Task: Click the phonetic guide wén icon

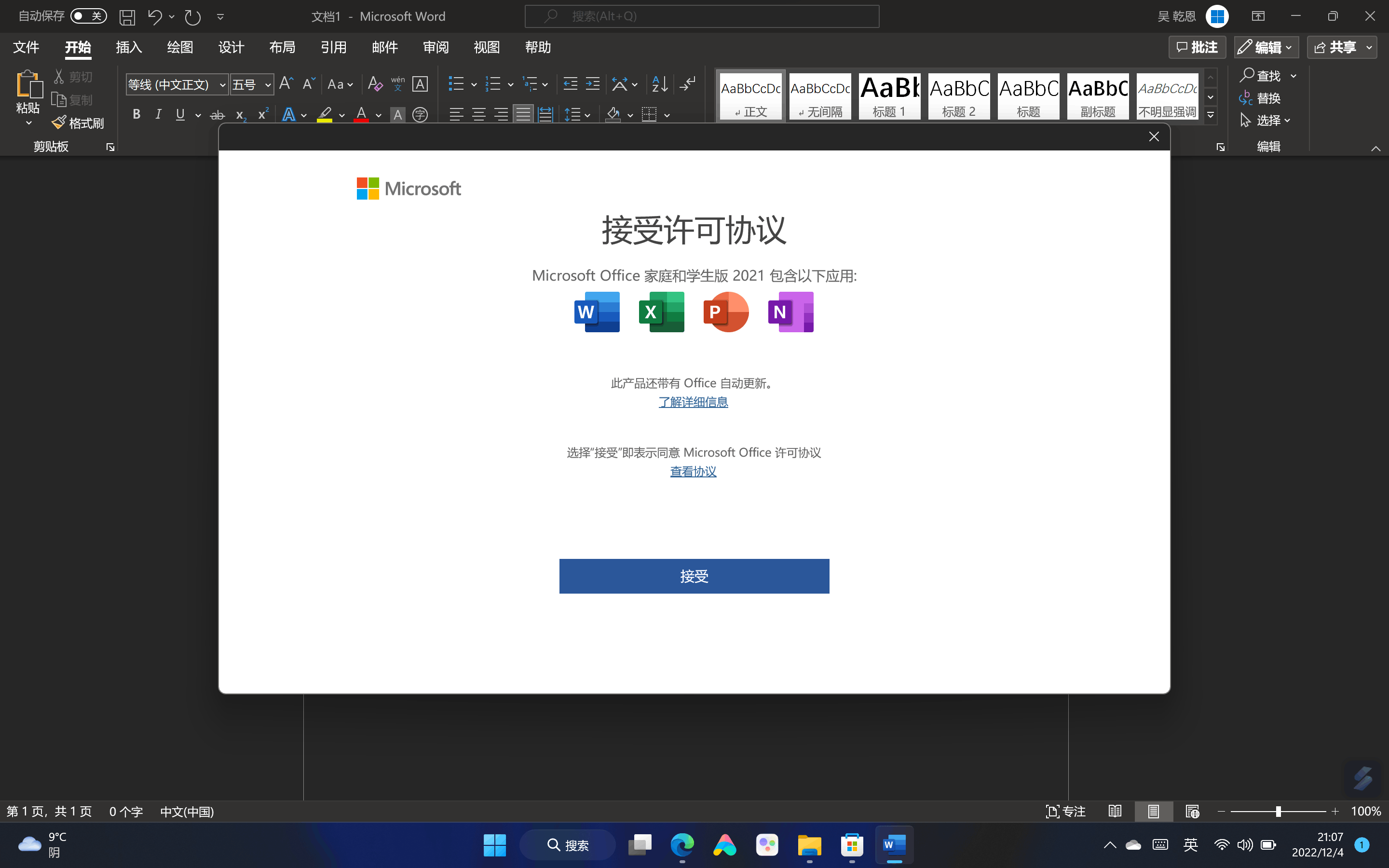Action: point(397,84)
